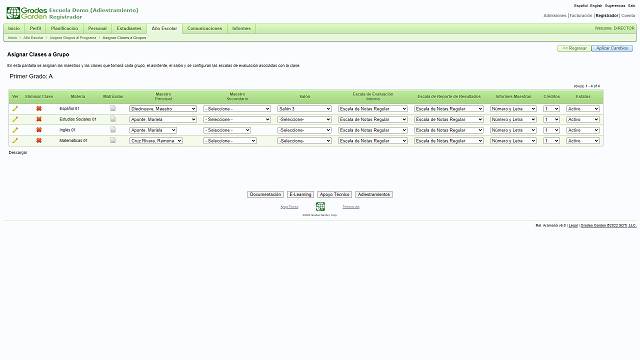Click the edit pencil for Matemáticas 01
Image resolution: width=640 pixels, height=360 pixels.
coord(15,140)
